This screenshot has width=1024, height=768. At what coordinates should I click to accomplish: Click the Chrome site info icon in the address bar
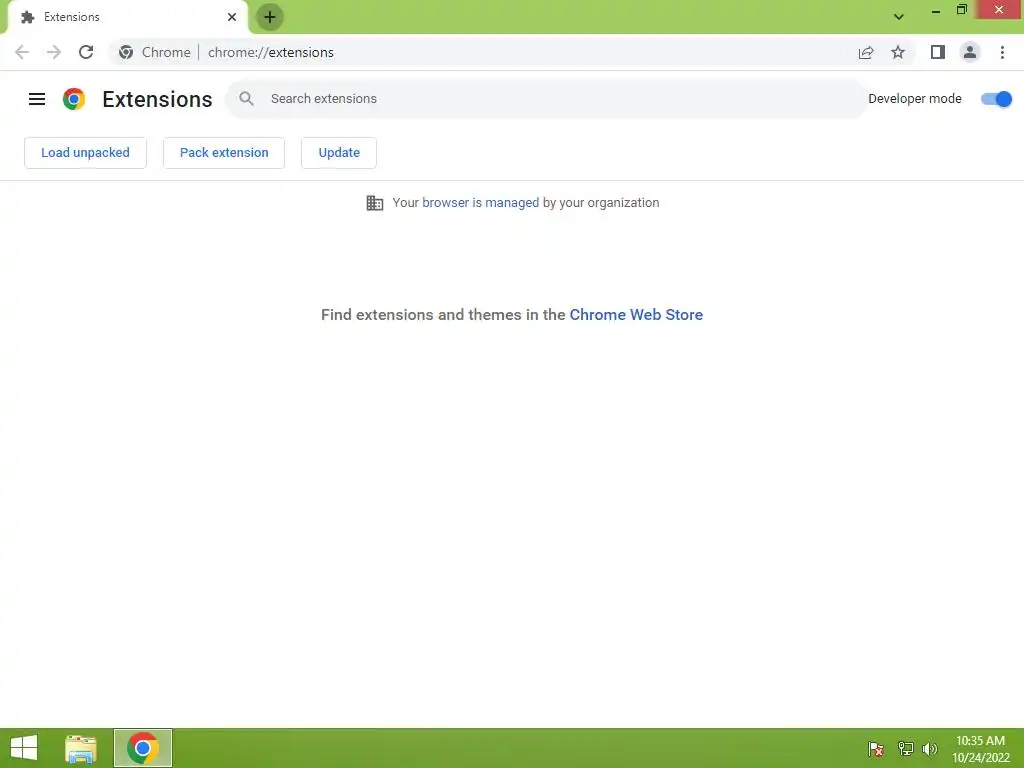click(x=126, y=52)
